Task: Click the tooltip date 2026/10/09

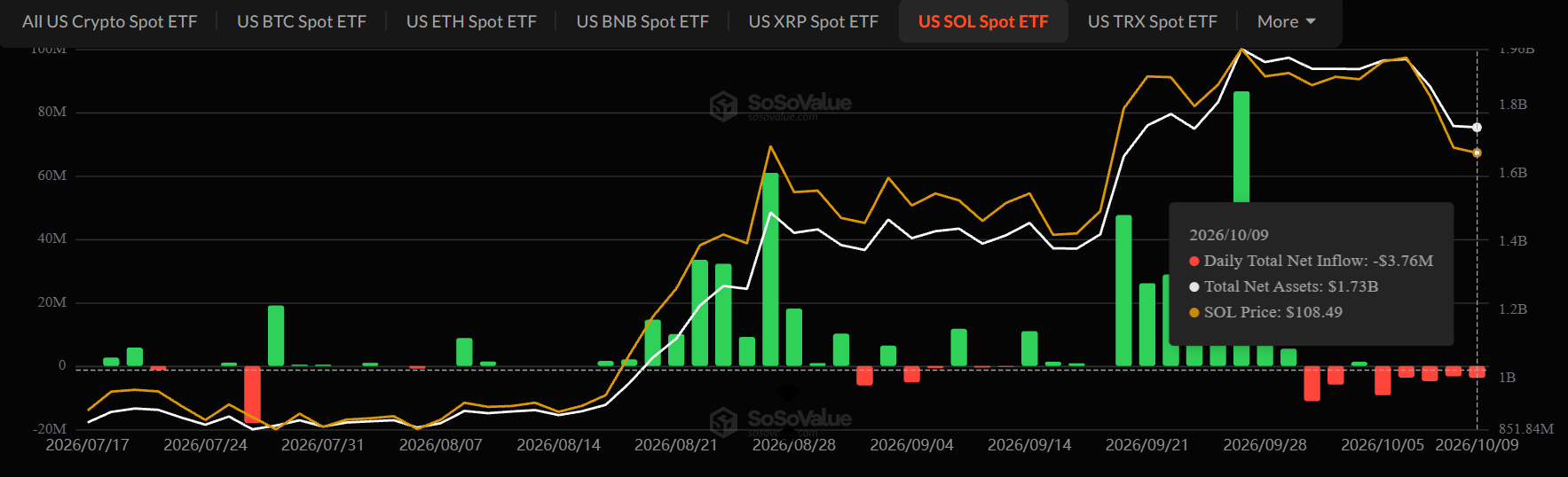Action: 1229,235
